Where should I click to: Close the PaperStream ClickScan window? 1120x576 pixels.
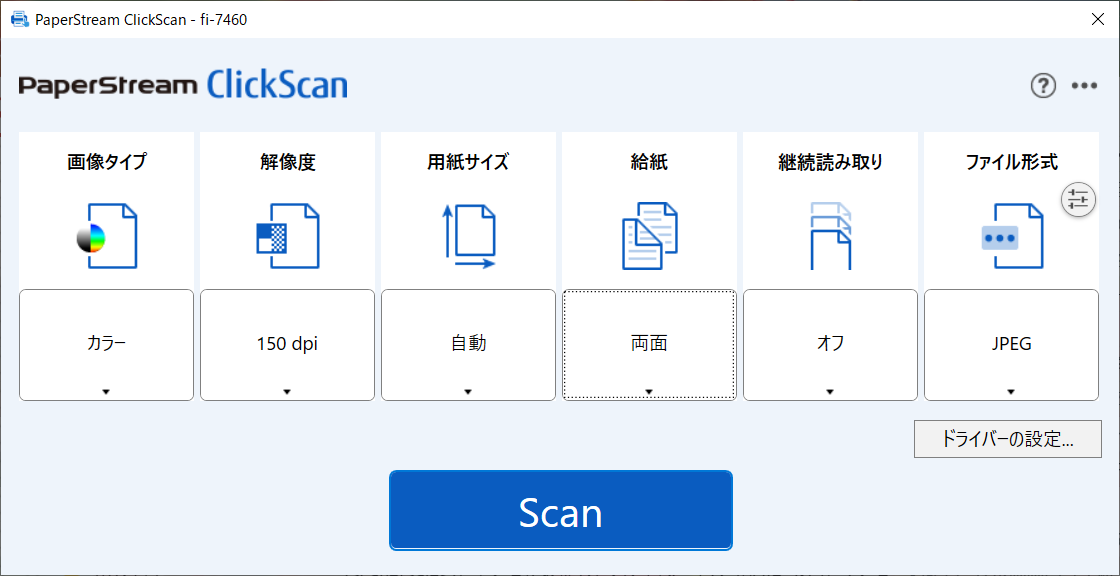click(1098, 19)
